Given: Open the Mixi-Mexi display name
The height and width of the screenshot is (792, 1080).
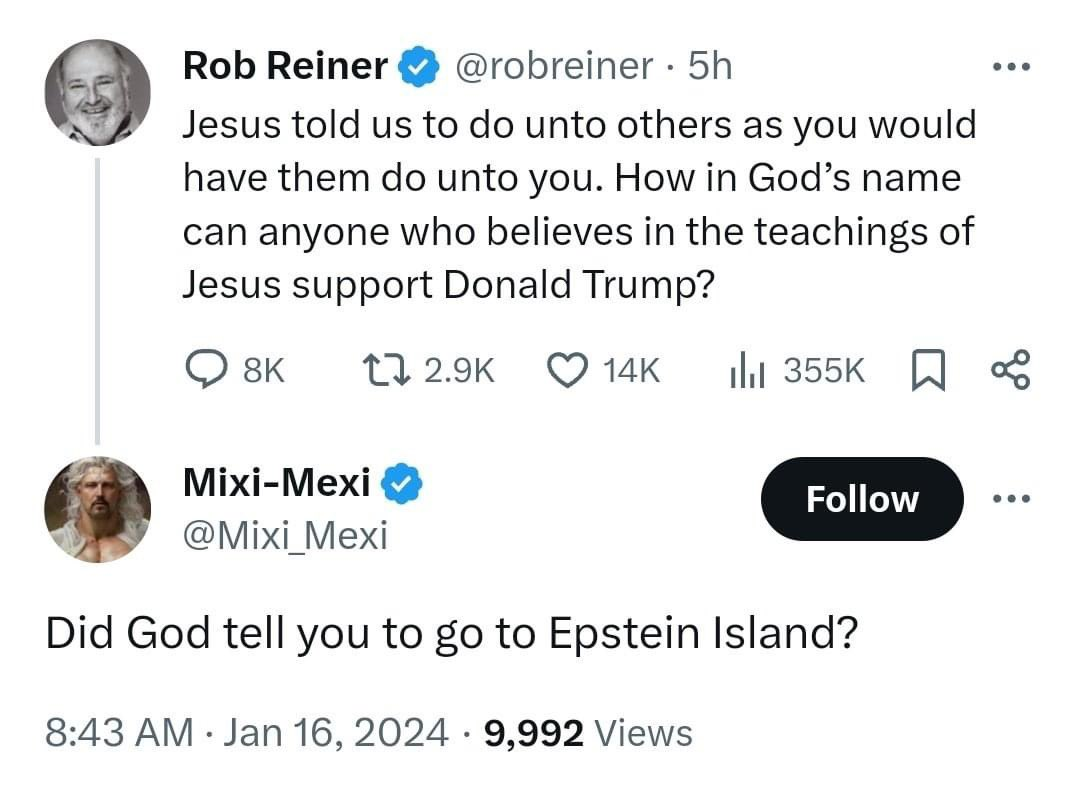Looking at the screenshot, I should (277, 484).
